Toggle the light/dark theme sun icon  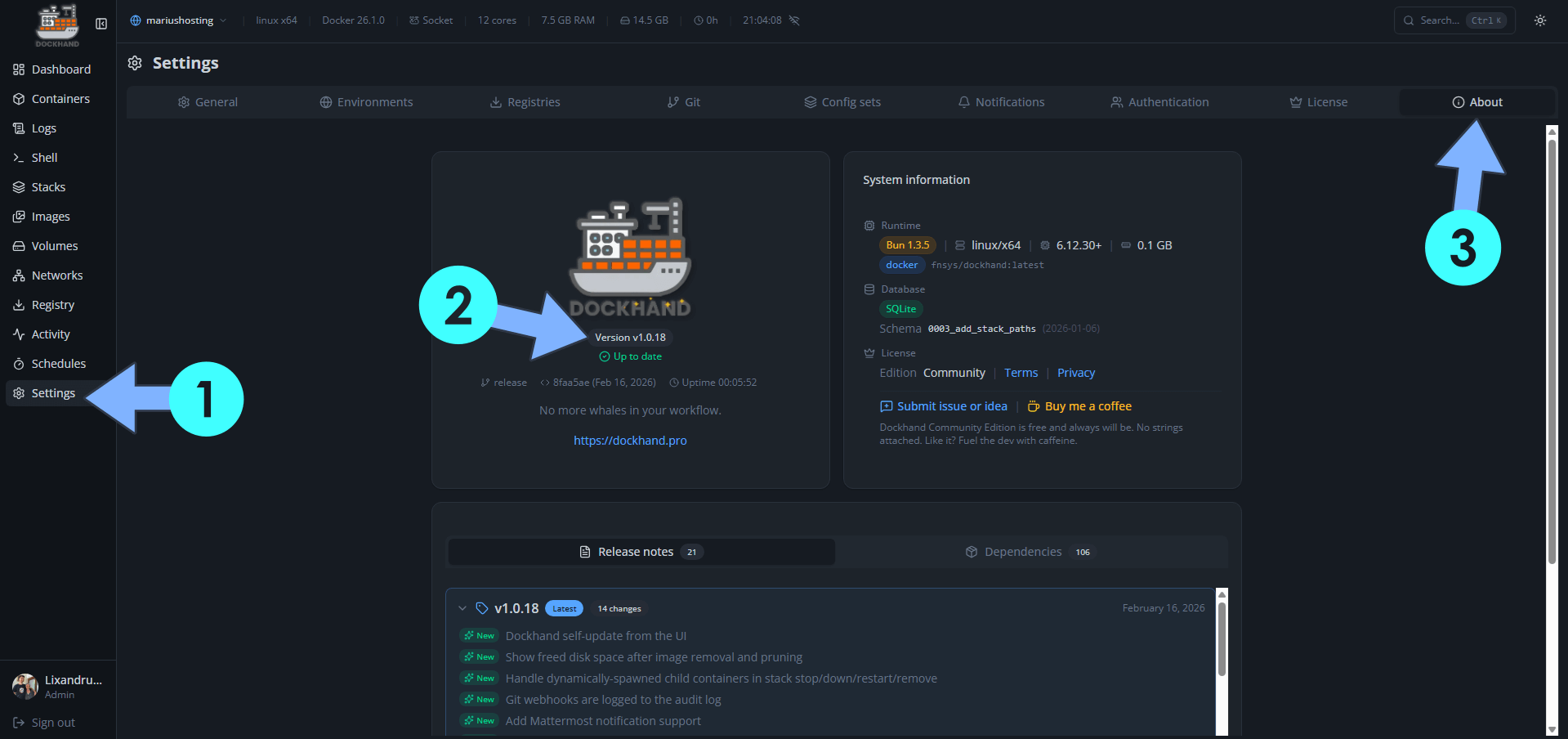click(1539, 20)
